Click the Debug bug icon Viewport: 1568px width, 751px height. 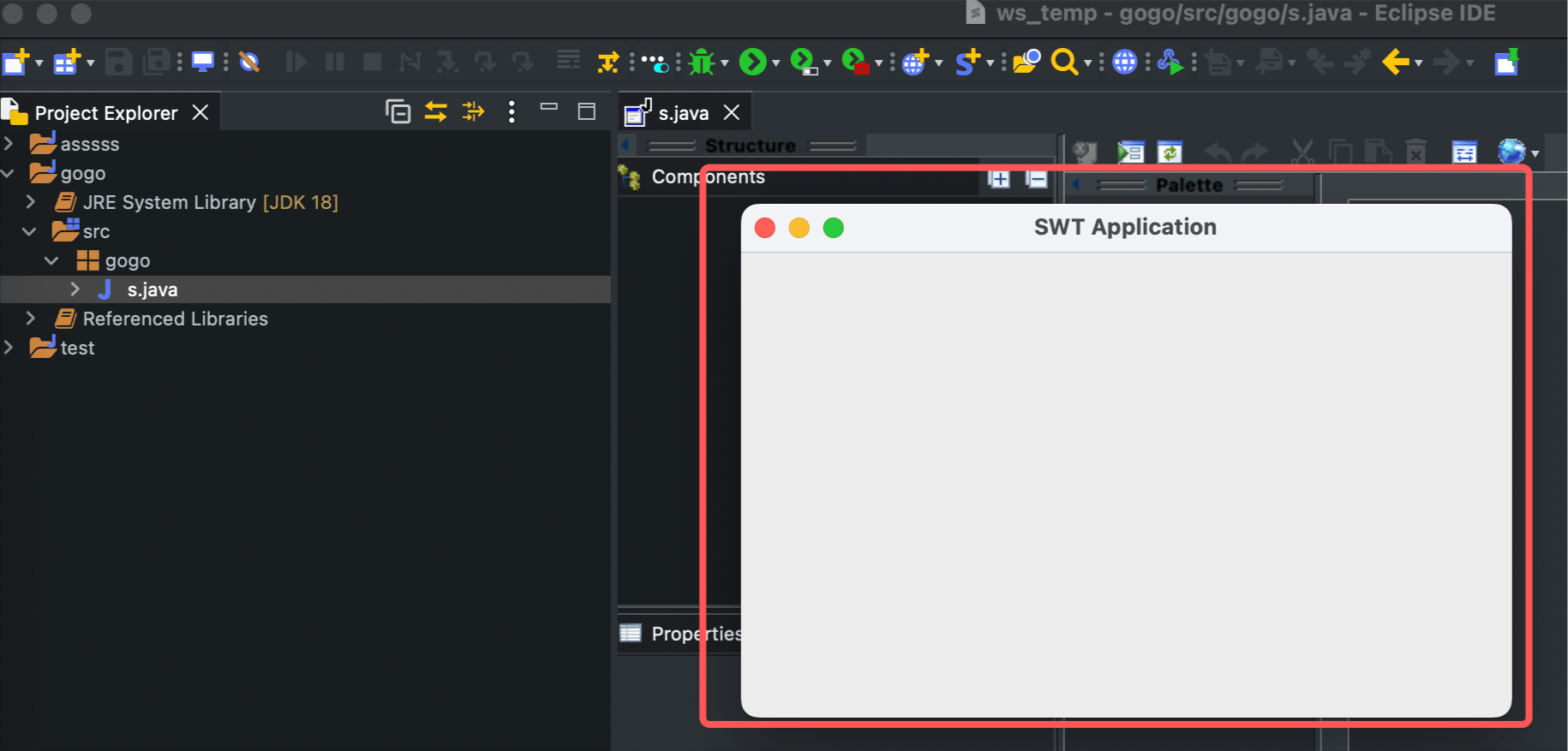702,62
